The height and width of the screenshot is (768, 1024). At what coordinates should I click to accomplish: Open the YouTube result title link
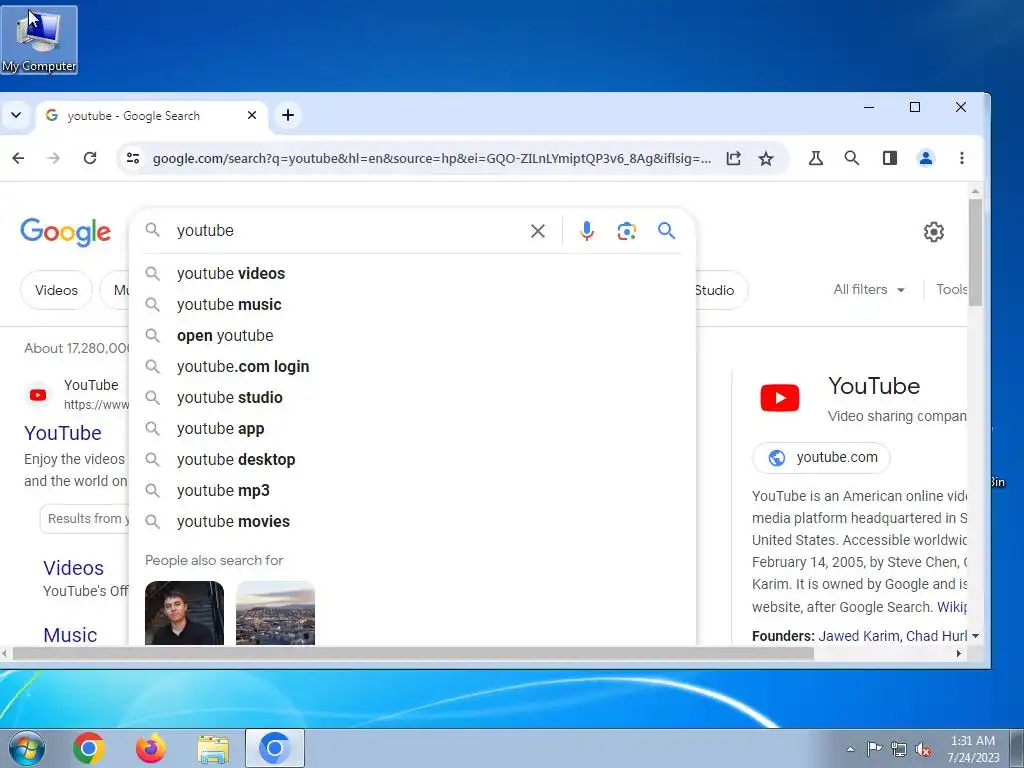63,433
